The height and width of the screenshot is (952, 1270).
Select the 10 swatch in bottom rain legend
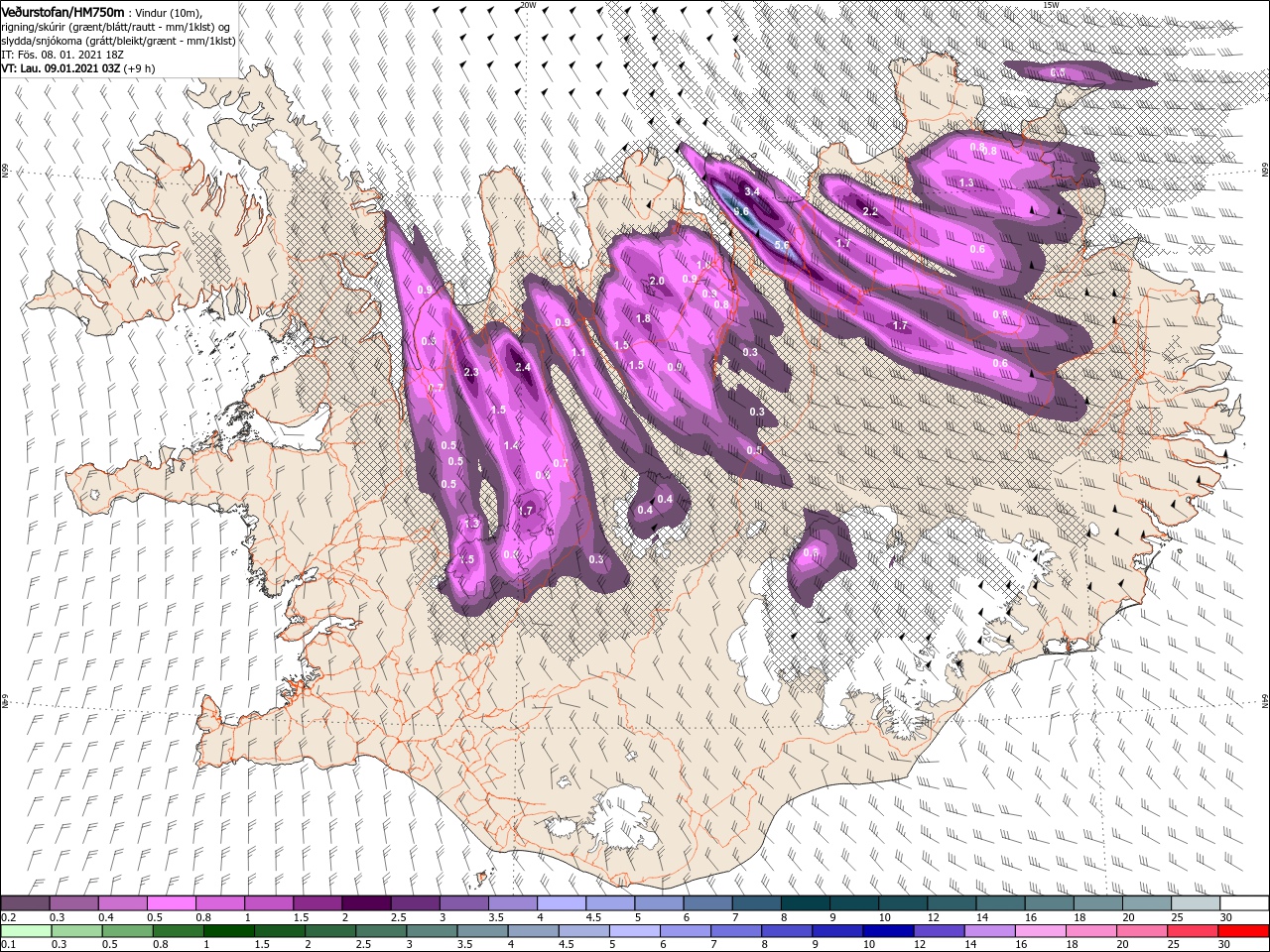(886, 930)
